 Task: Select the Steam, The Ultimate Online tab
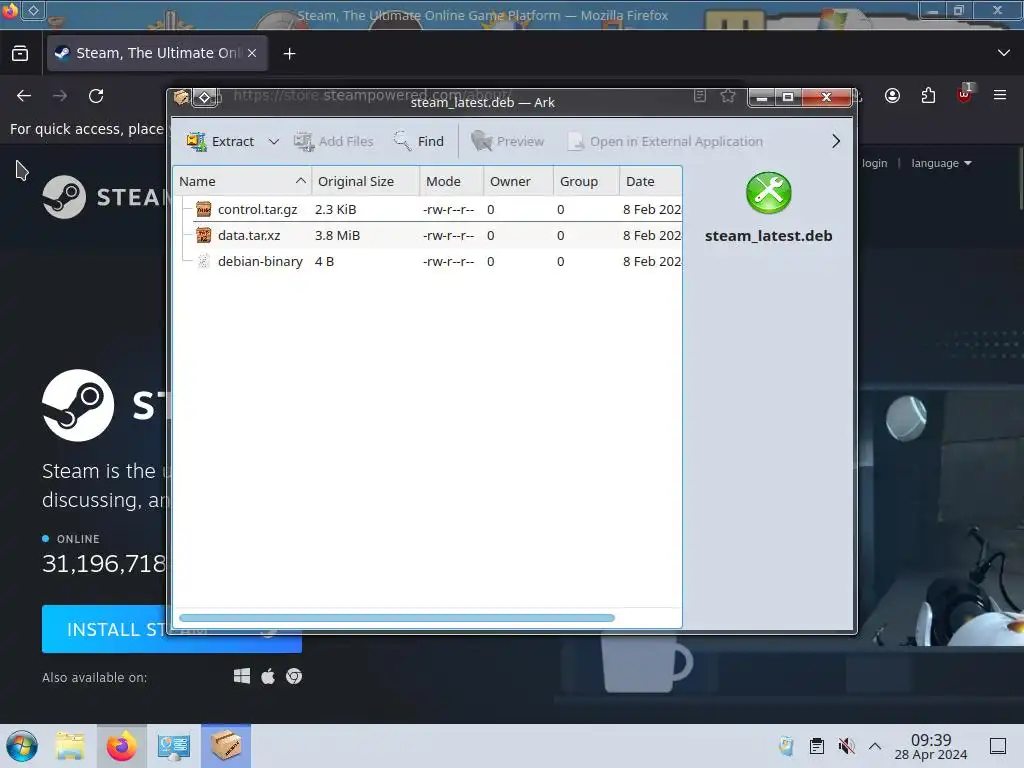click(157, 53)
